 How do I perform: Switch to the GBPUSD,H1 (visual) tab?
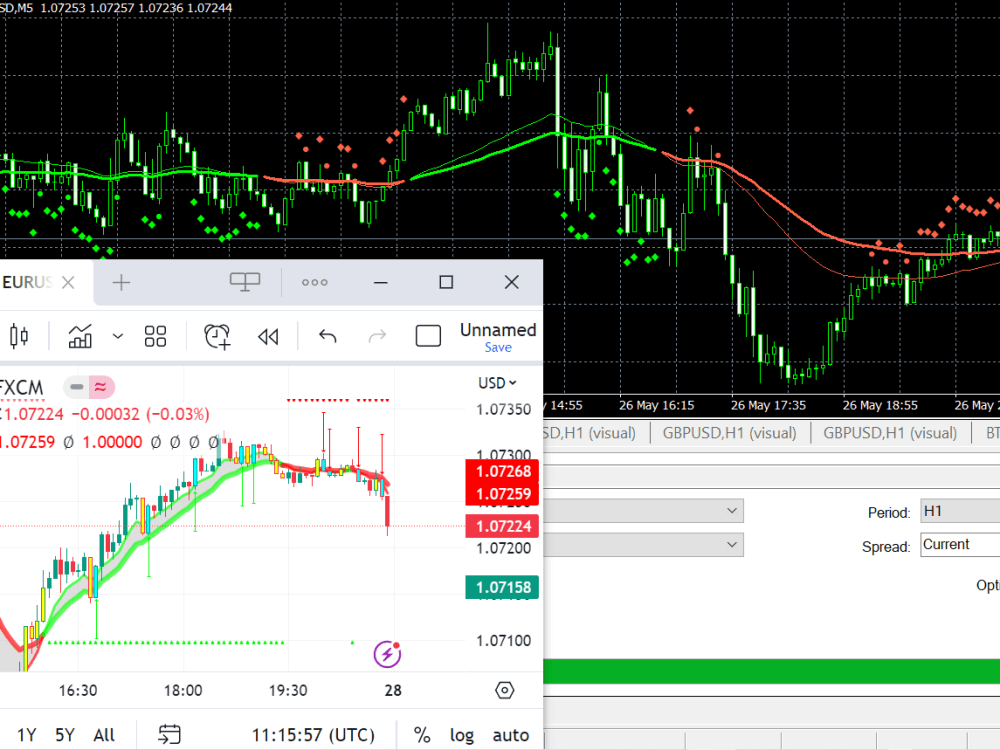pos(729,432)
